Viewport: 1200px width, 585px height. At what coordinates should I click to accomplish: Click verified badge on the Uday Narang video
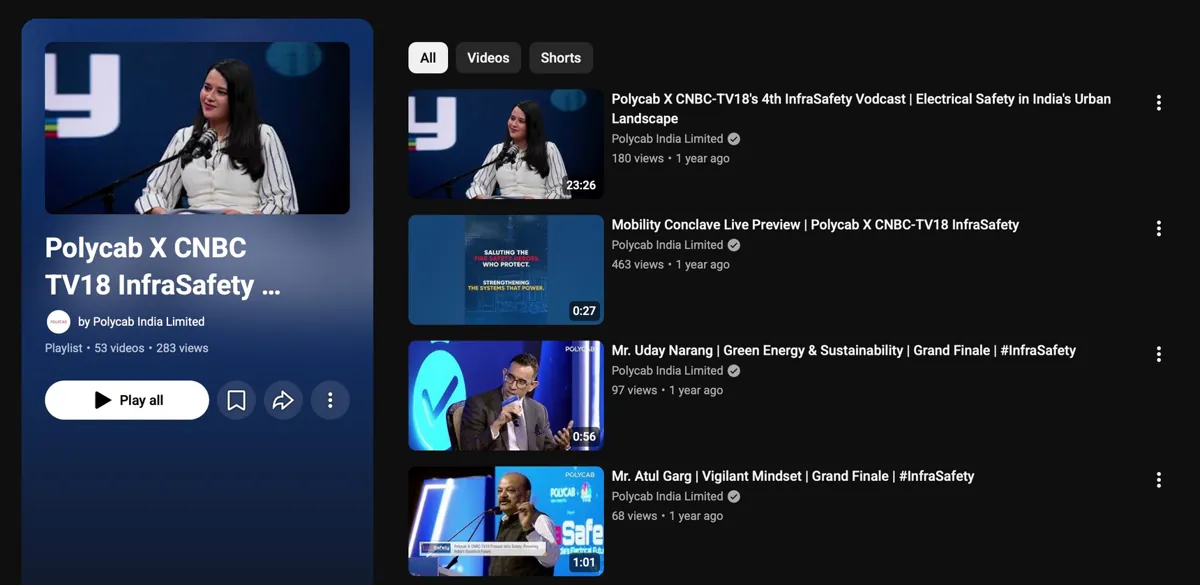(734, 371)
